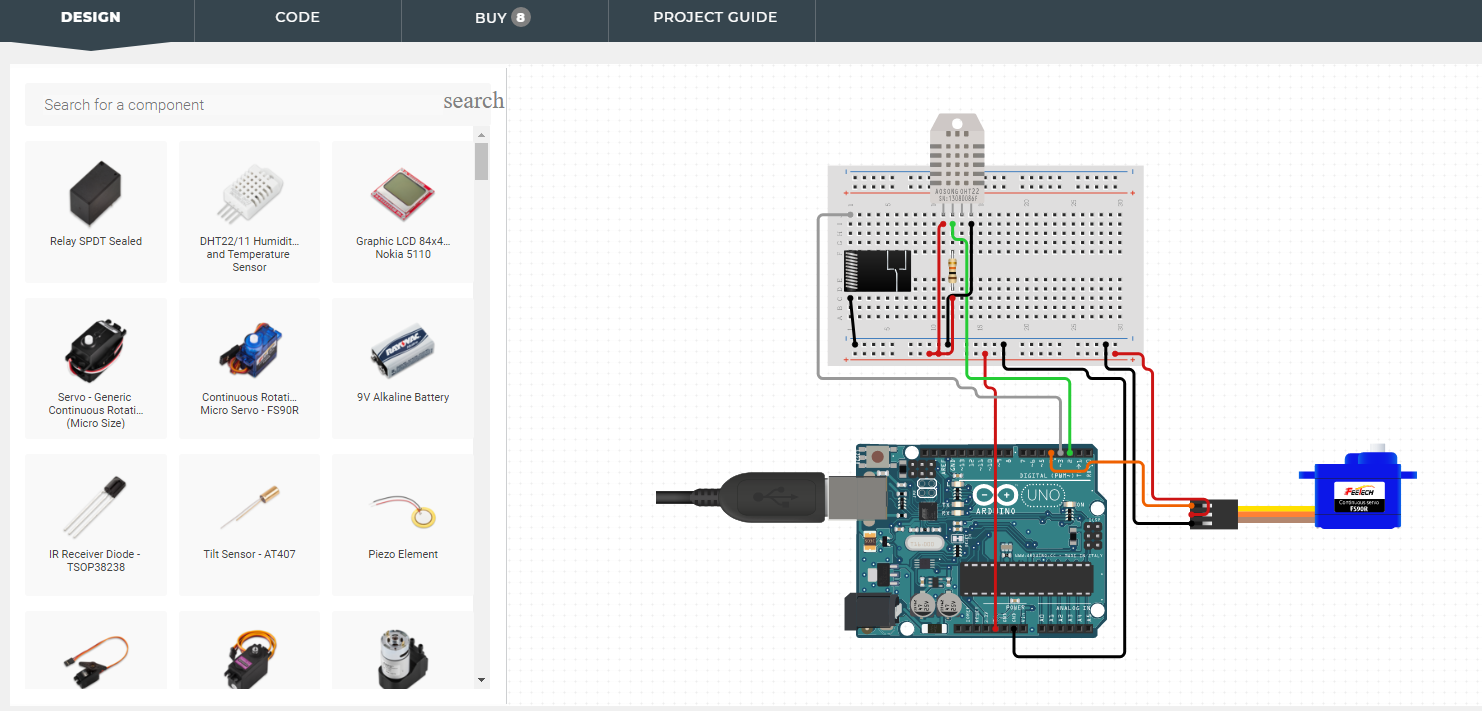Select the DC gear motor component
The height and width of the screenshot is (711, 1482).
click(x=402, y=650)
